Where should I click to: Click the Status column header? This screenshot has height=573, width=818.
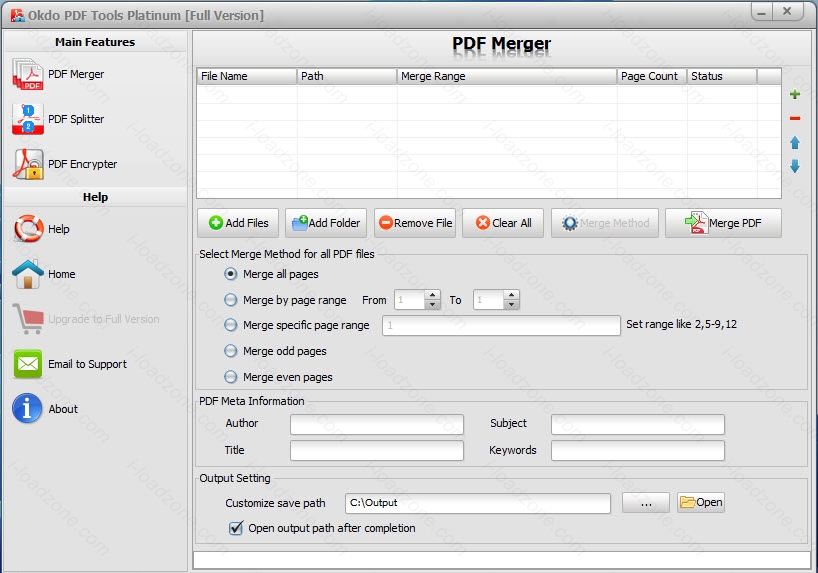pyautogui.click(x=722, y=76)
